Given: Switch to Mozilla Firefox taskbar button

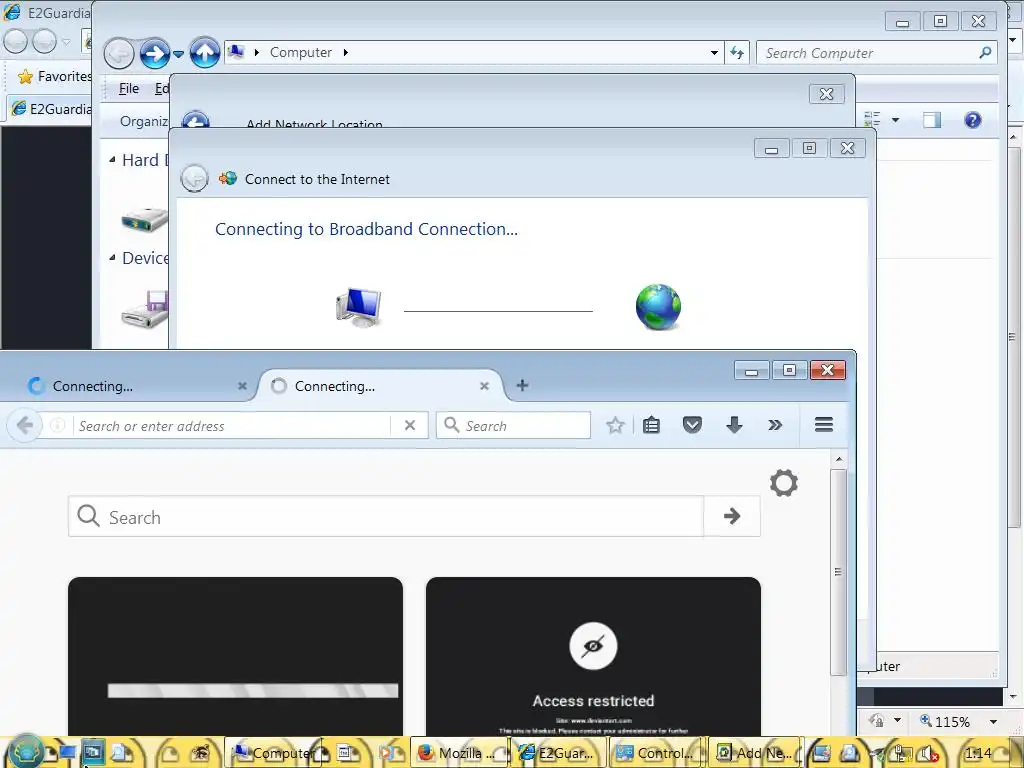Looking at the screenshot, I should (x=457, y=753).
